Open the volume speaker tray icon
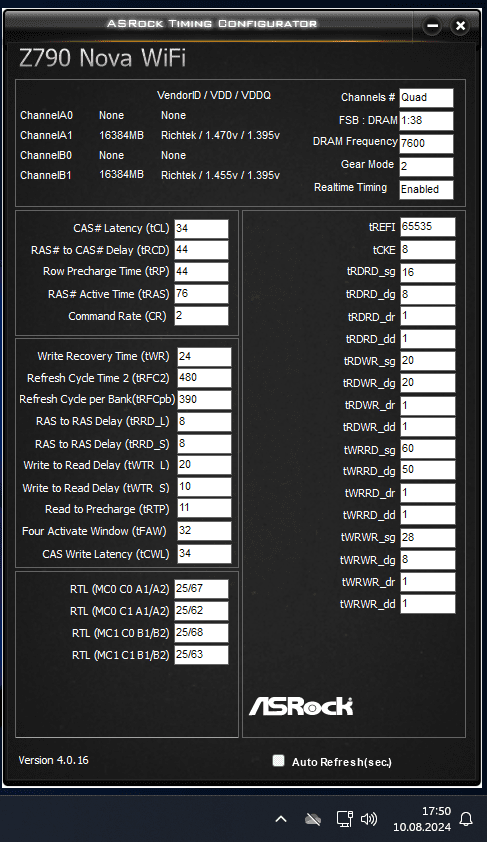 coord(369,819)
